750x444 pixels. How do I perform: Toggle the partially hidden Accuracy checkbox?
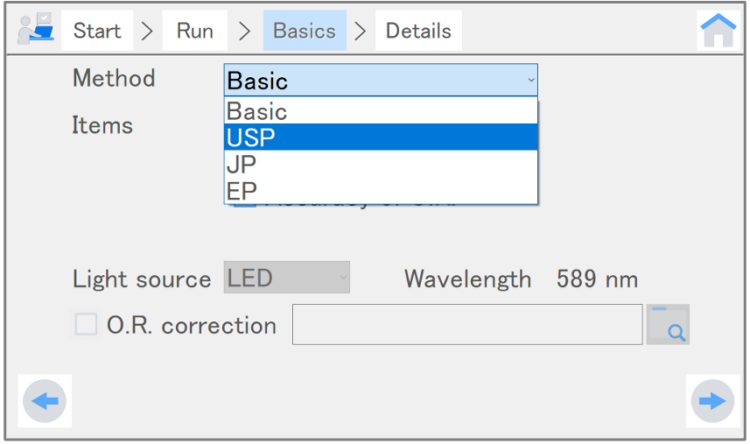(243, 207)
